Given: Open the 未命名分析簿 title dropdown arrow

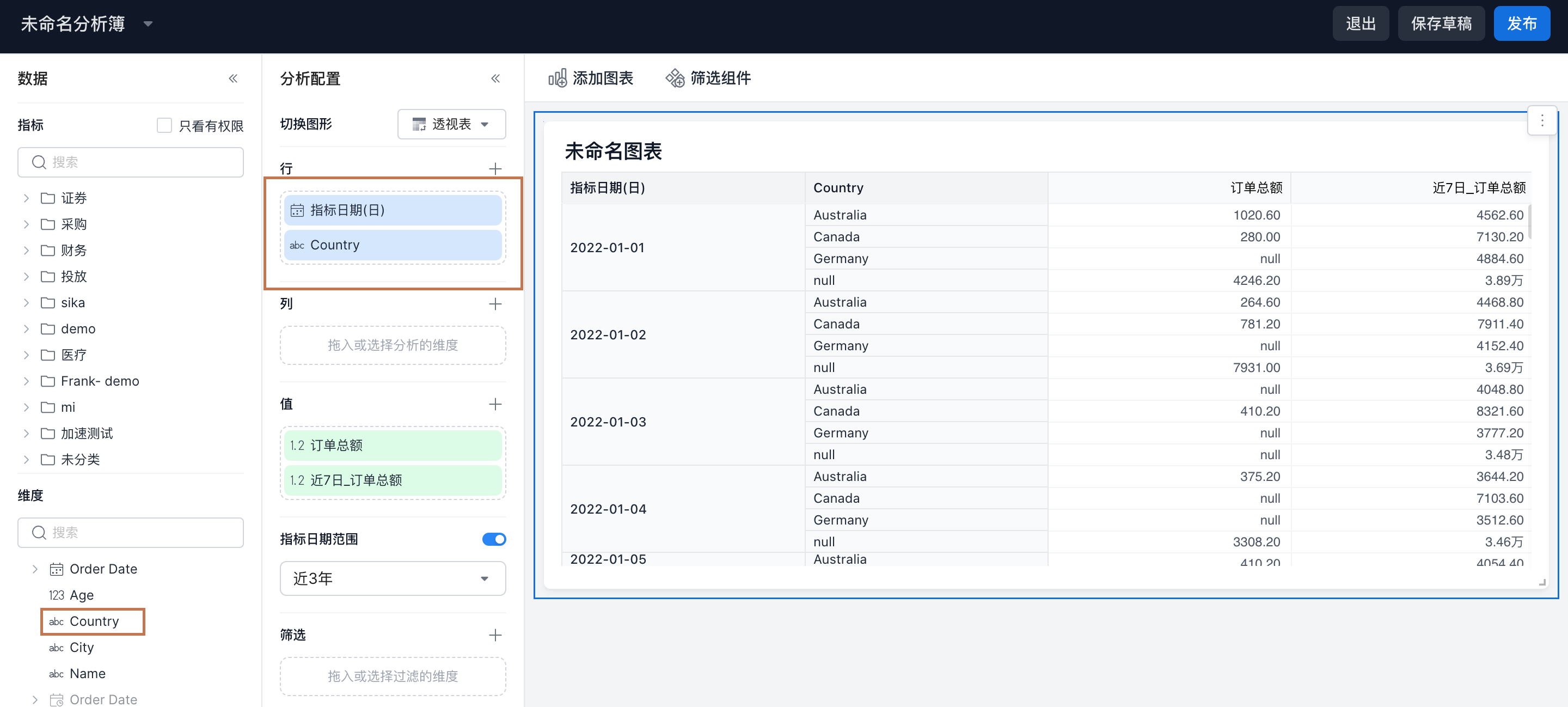Looking at the screenshot, I should (x=148, y=25).
